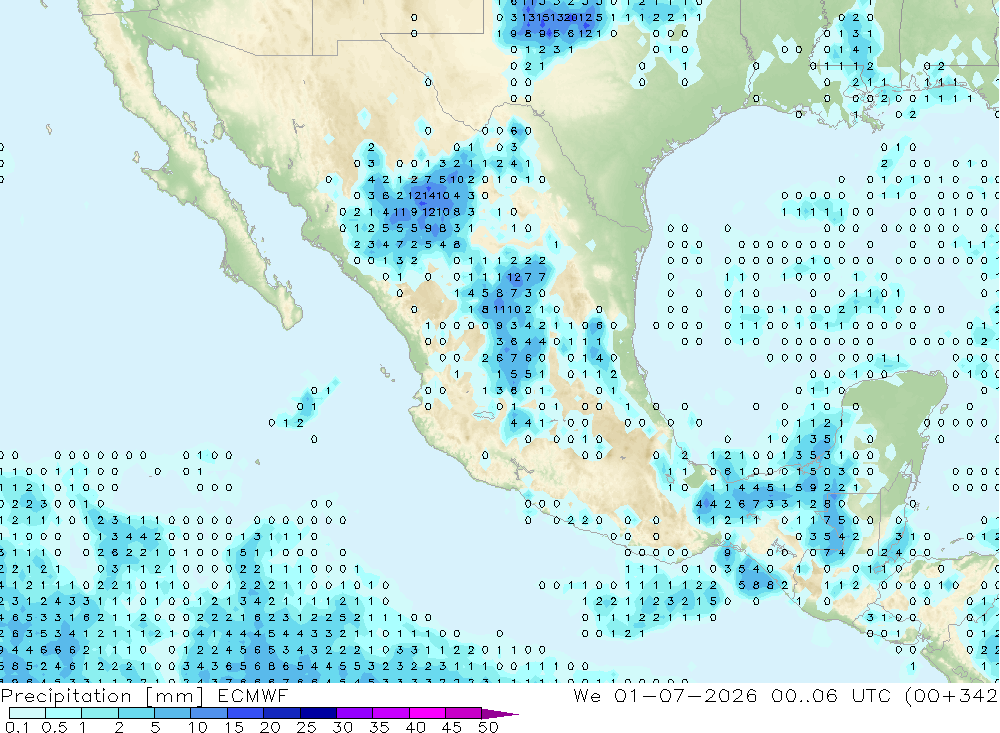
Task: Click the '10' legend value
Action: [198, 727]
